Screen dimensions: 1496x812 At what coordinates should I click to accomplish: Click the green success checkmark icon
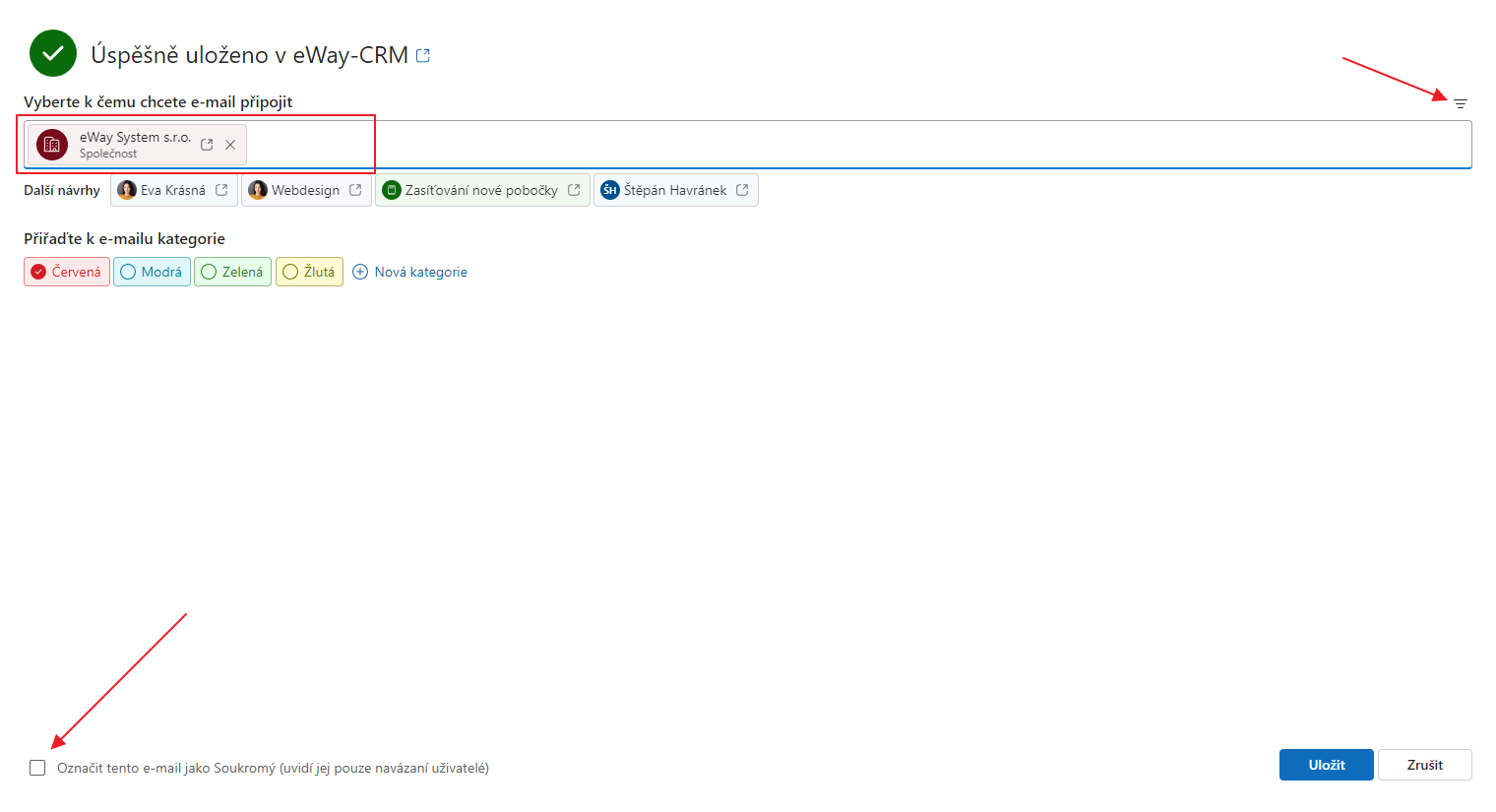[53, 53]
